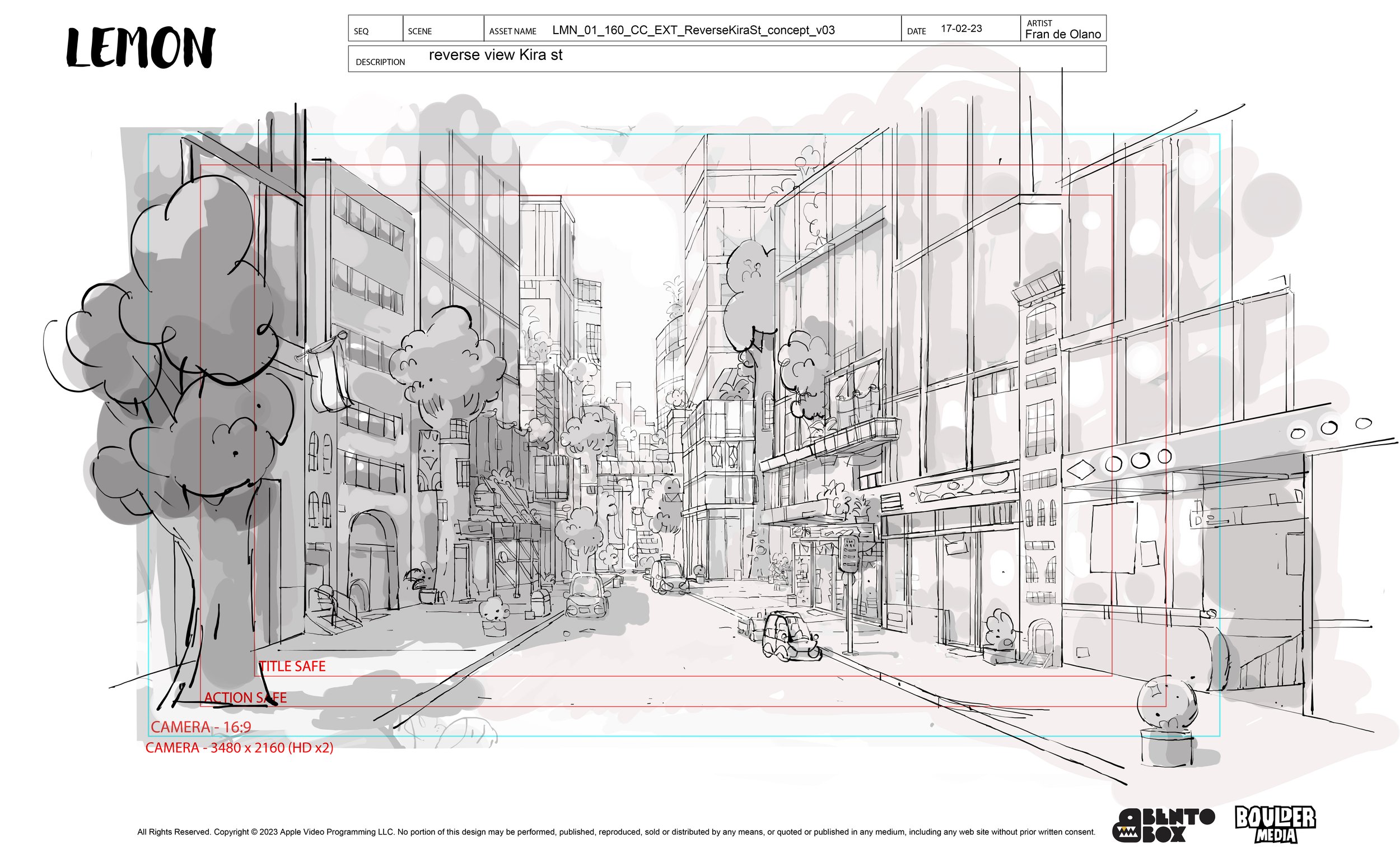Select the SEQ field label
The height and width of the screenshot is (862, 1400).
coord(361,31)
